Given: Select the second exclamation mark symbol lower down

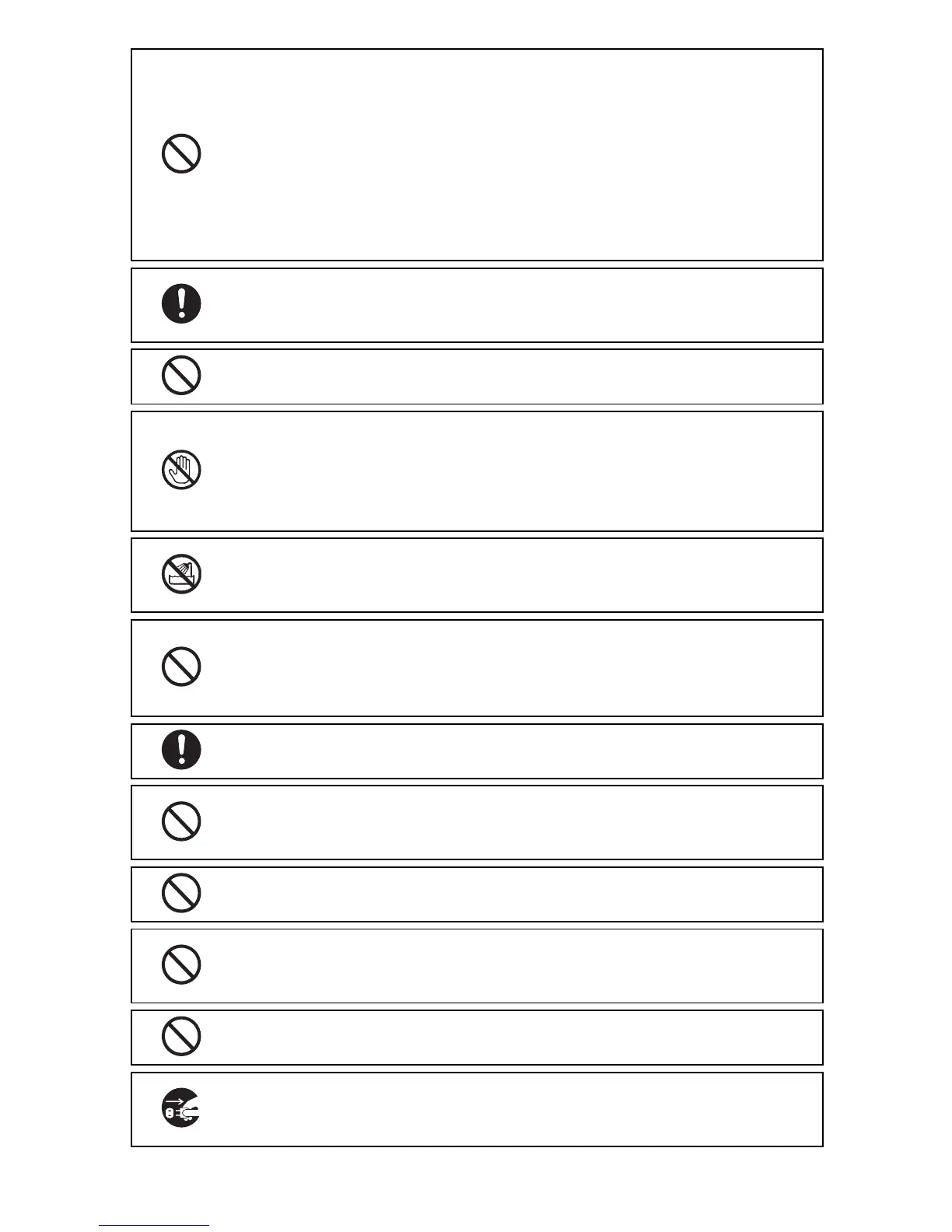Looking at the screenshot, I should point(181,750).
